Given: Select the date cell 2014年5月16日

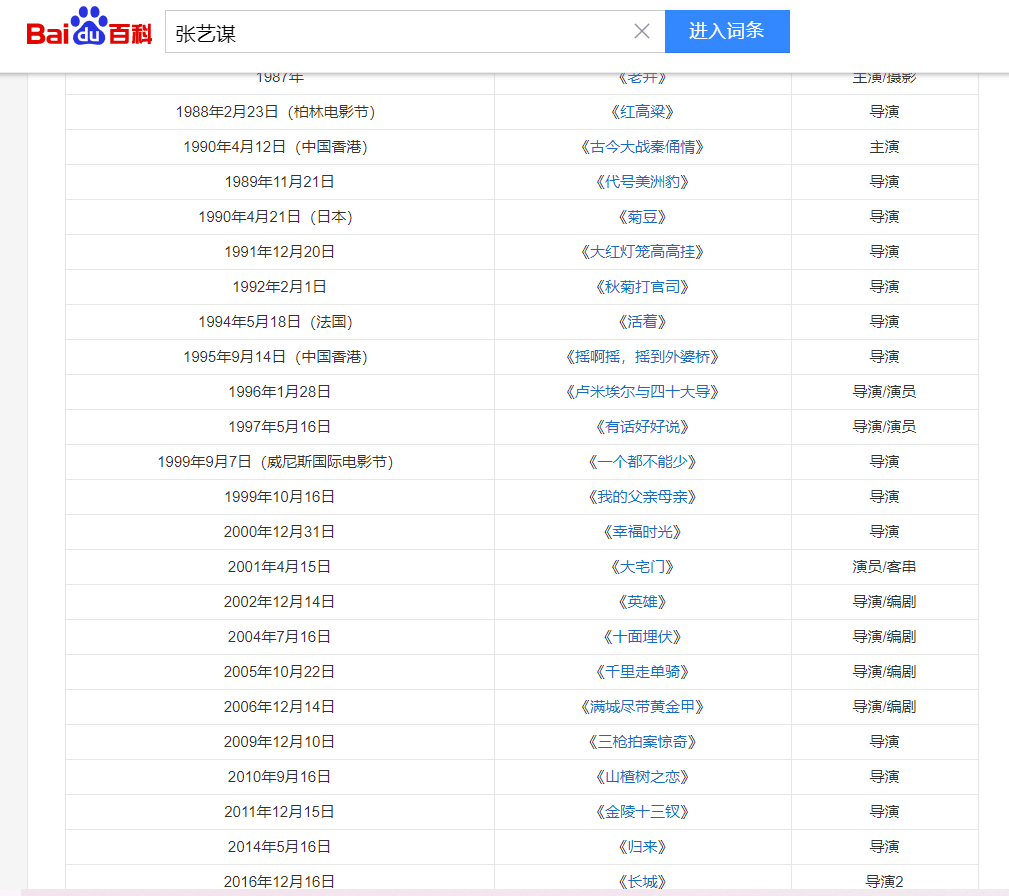Looking at the screenshot, I should pyautogui.click(x=279, y=846).
